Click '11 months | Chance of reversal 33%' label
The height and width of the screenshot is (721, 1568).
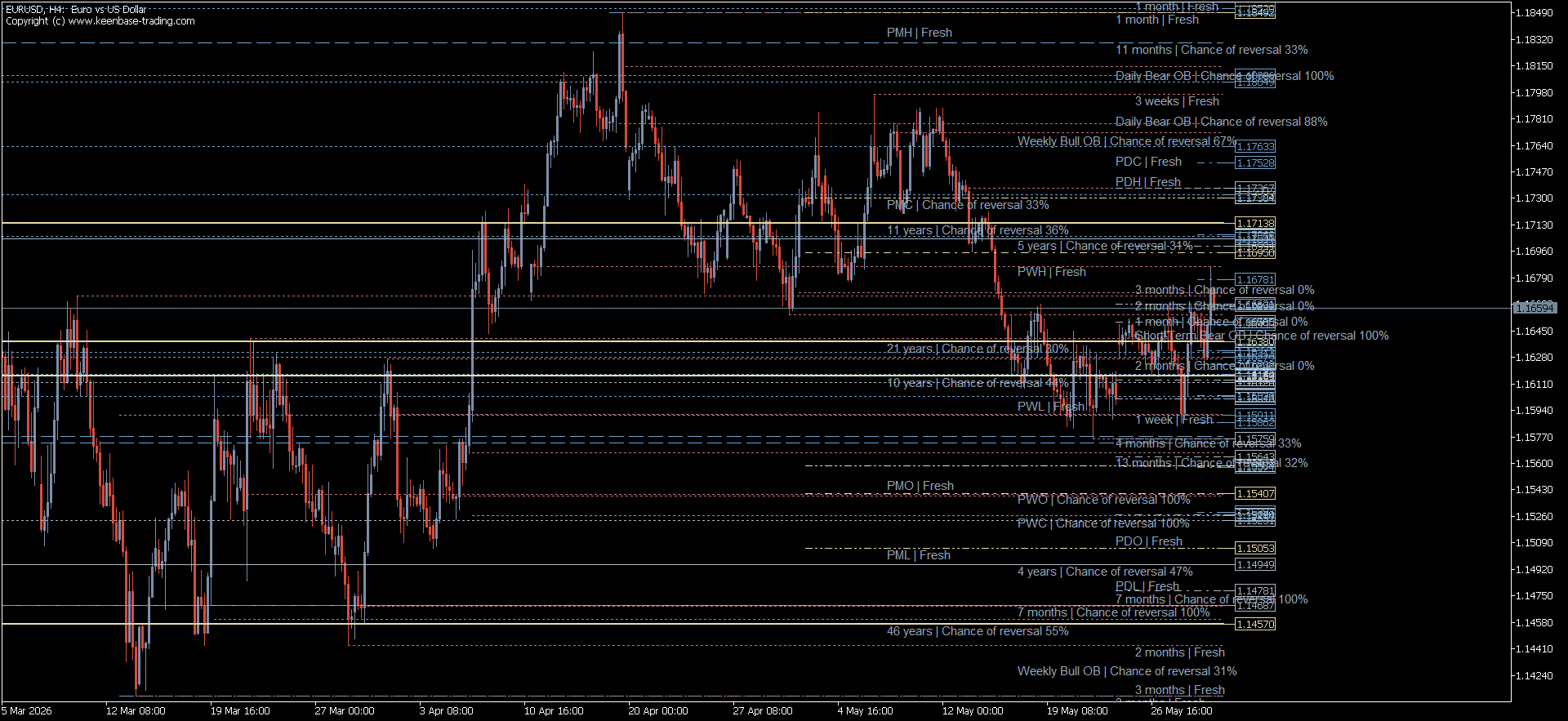click(x=1211, y=50)
